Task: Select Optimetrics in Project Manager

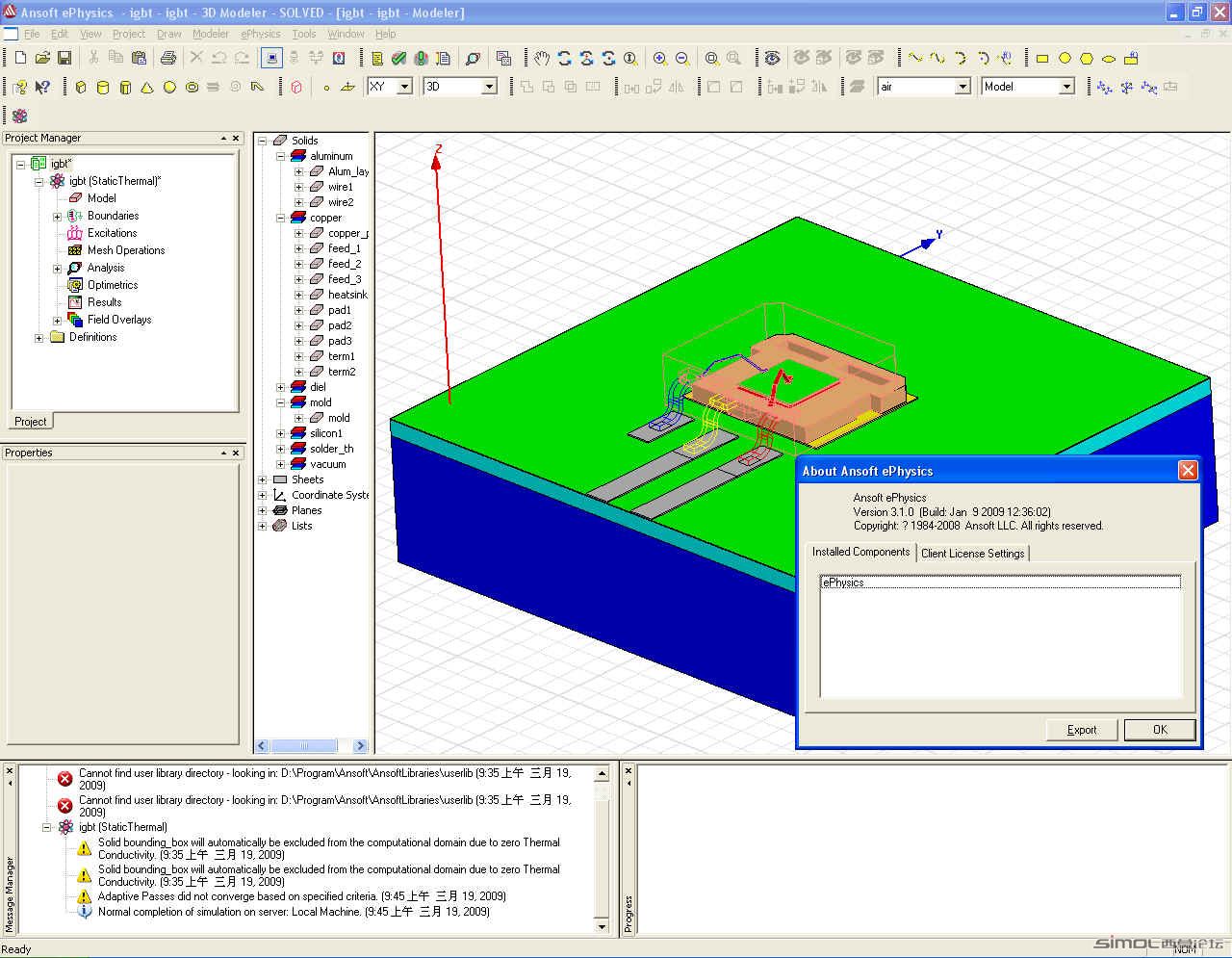Action: point(113,285)
